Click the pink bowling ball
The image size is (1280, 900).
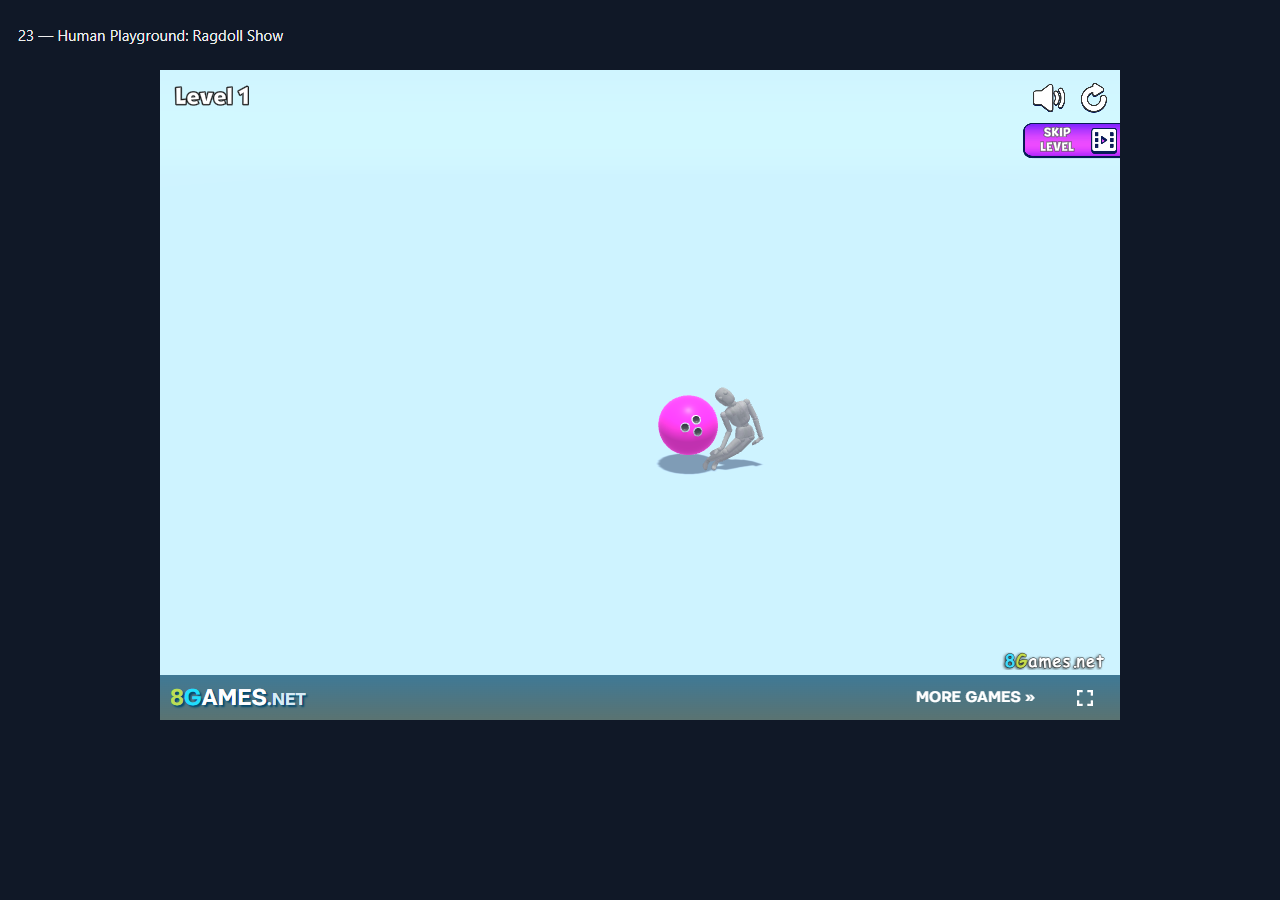688,425
